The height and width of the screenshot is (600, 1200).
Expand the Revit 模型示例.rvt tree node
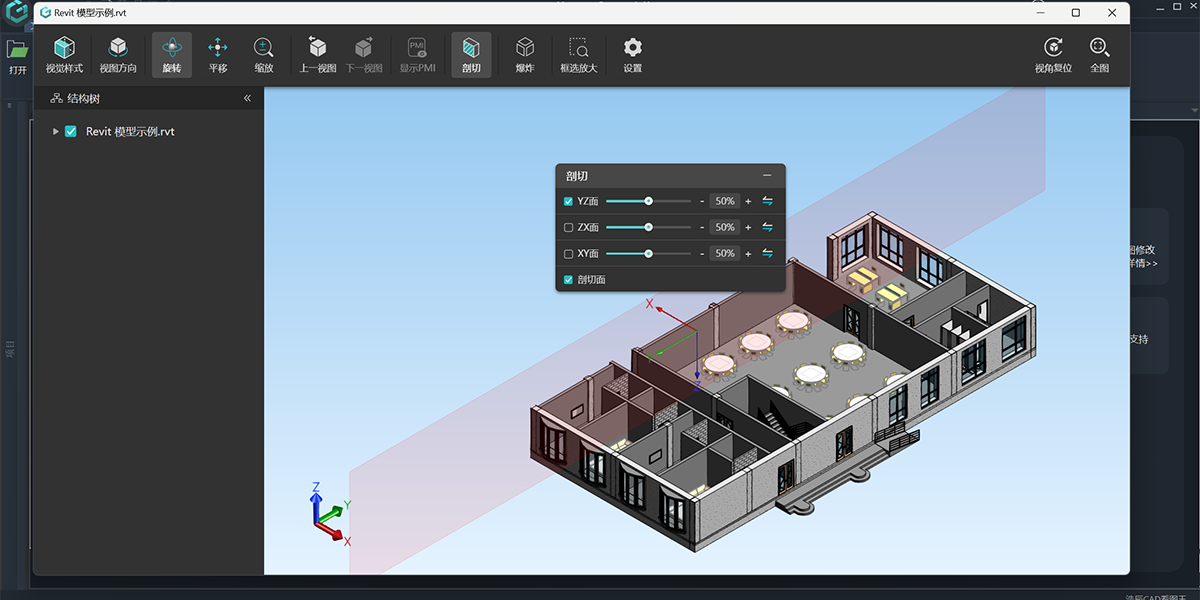56,131
